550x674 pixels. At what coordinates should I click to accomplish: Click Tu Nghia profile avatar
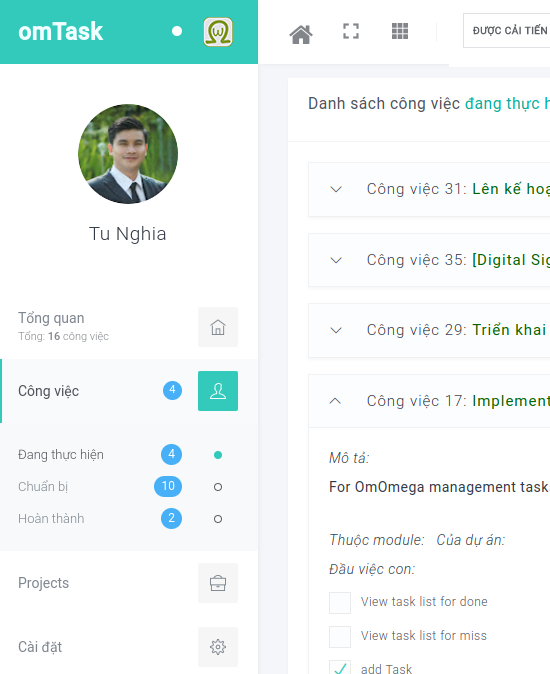(x=128, y=154)
